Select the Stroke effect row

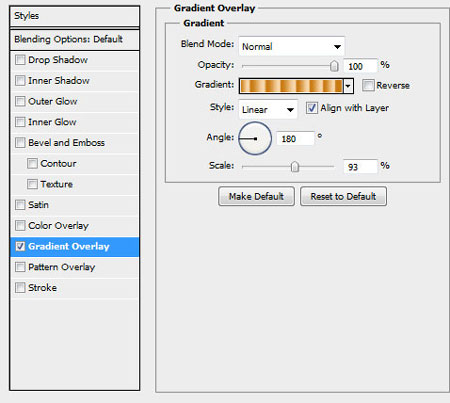75,288
